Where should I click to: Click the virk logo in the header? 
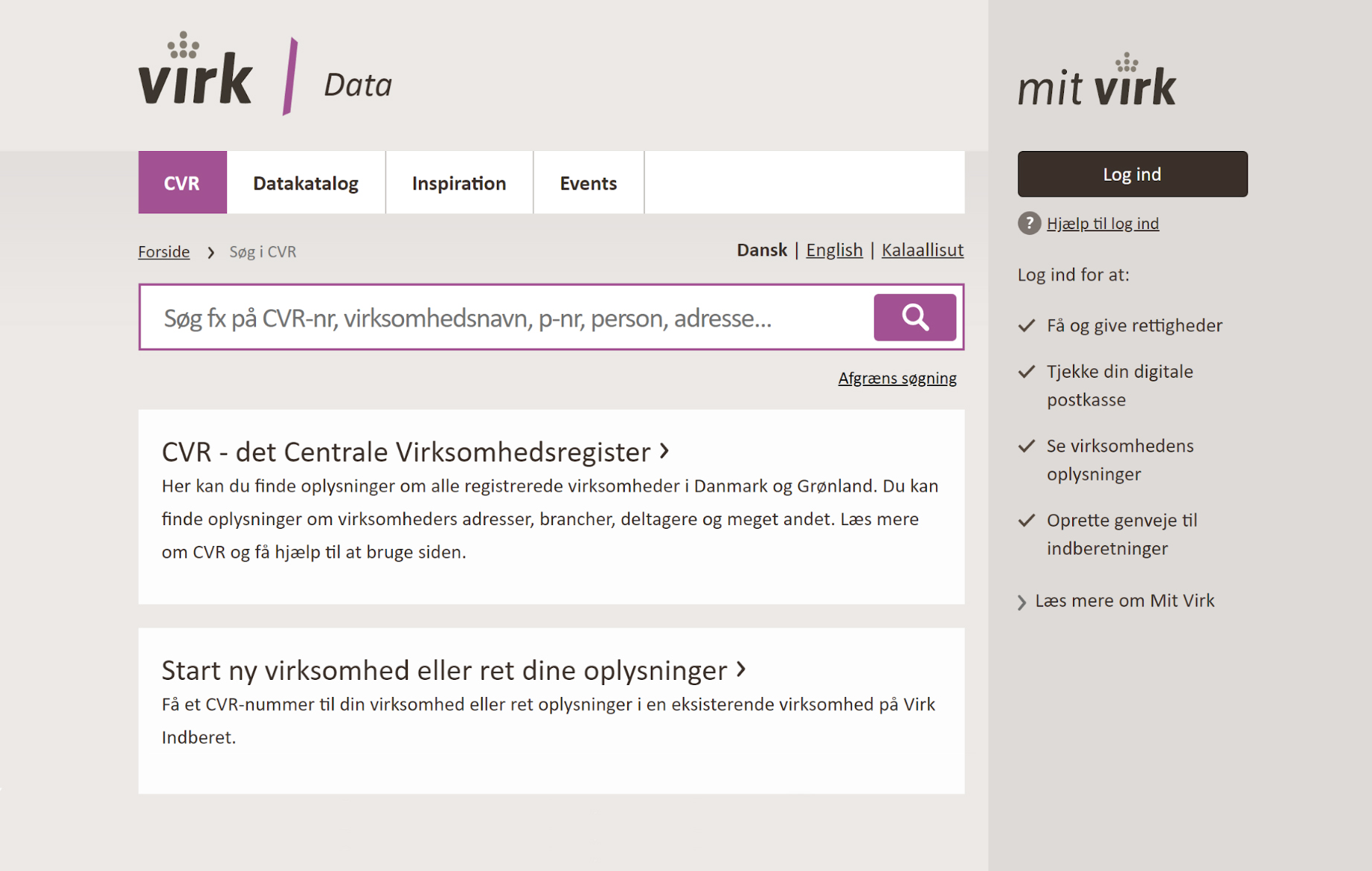click(x=196, y=68)
